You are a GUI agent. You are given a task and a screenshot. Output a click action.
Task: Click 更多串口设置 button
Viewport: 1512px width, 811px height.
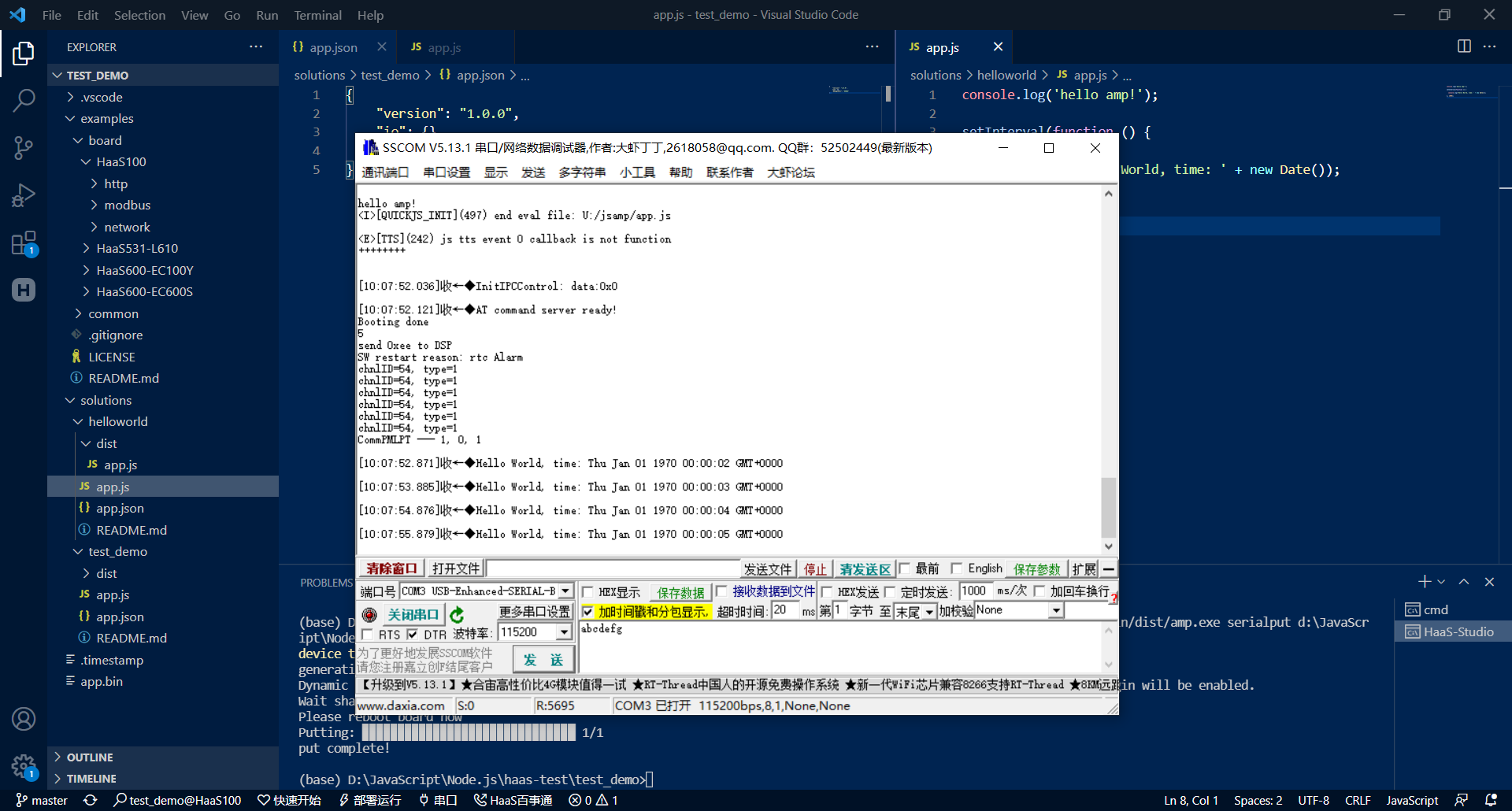(x=535, y=612)
